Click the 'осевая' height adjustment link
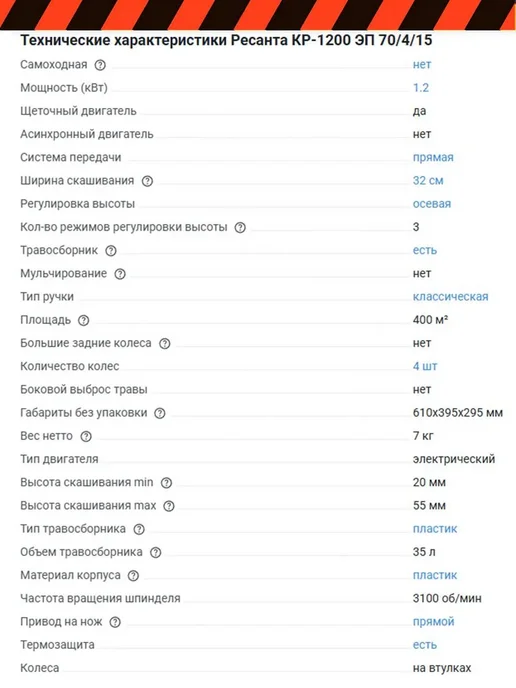This screenshot has height=688, width=516. [x=432, y=204]
